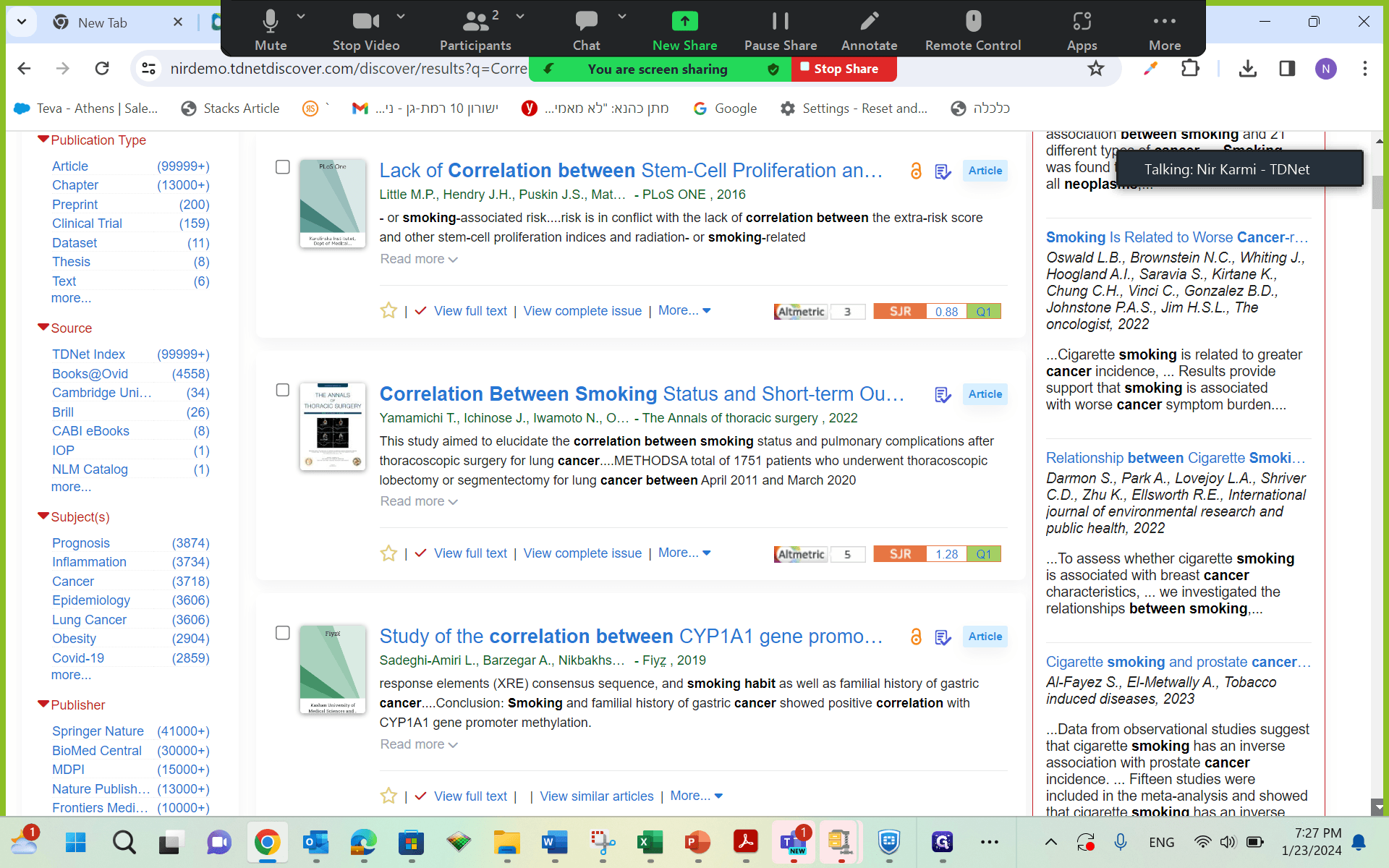Open Zoom Participants panel
Viewport: 1389px width, 868px height.
click(x=475, y=31)
